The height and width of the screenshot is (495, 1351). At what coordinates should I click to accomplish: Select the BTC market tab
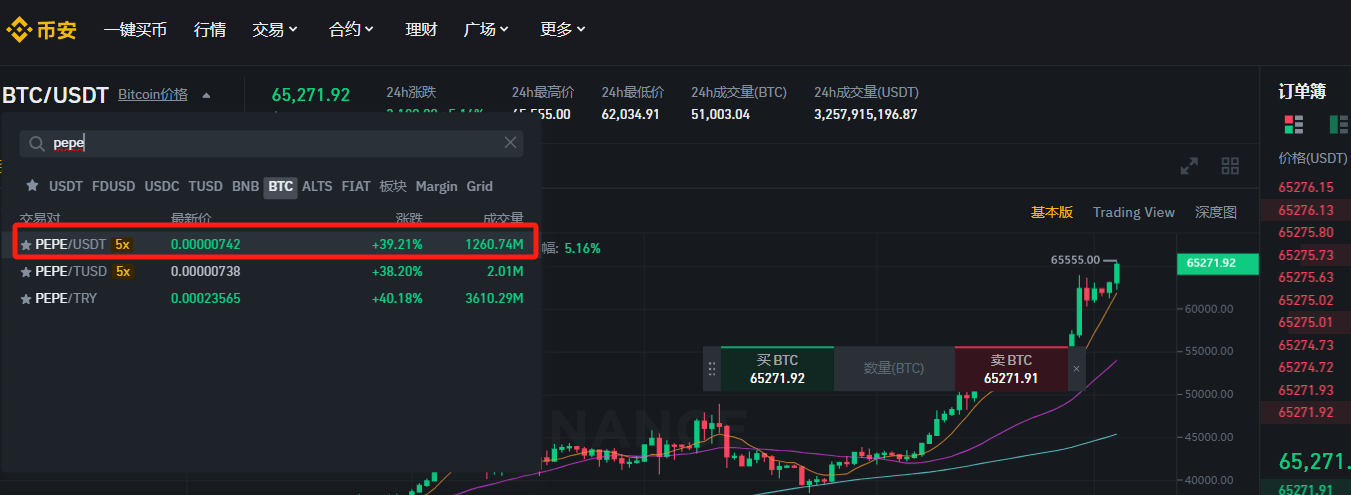280,187
